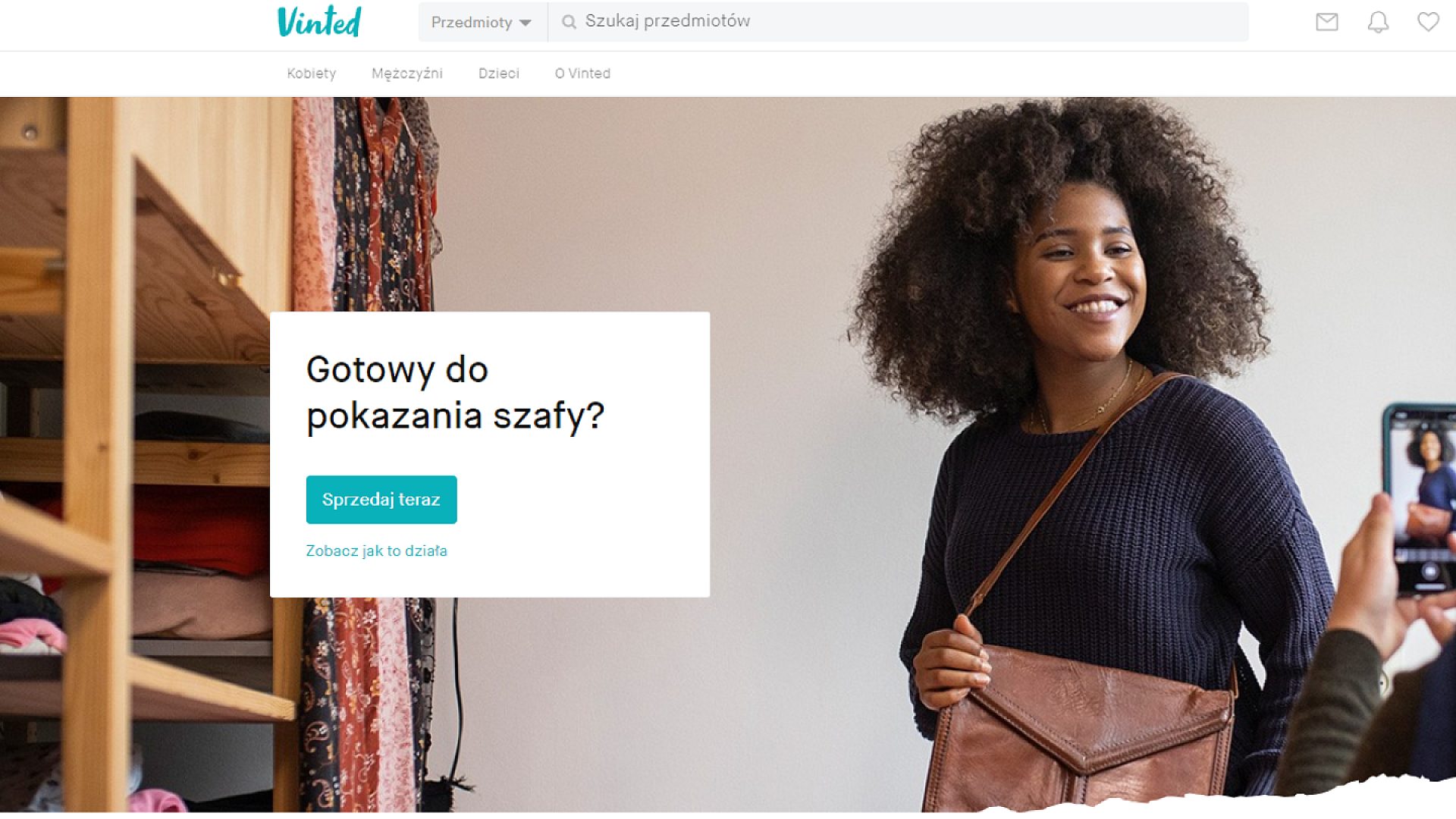
Task: Open the inbox envelope icon
Action: 1326,22
